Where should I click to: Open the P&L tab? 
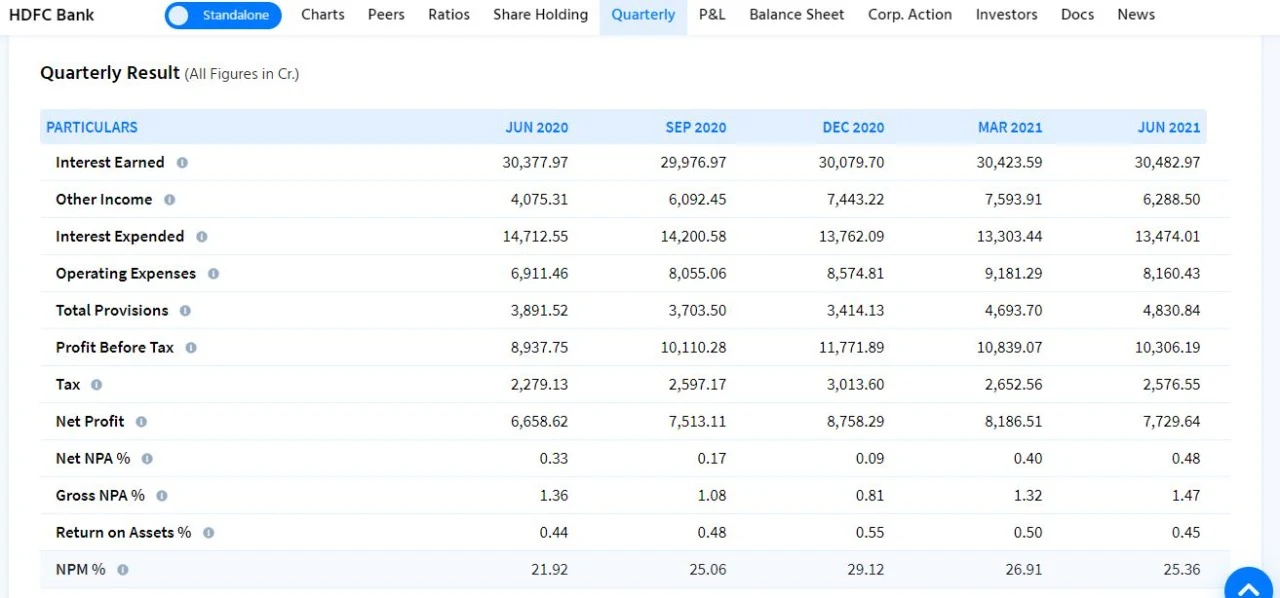click(712, 15)
